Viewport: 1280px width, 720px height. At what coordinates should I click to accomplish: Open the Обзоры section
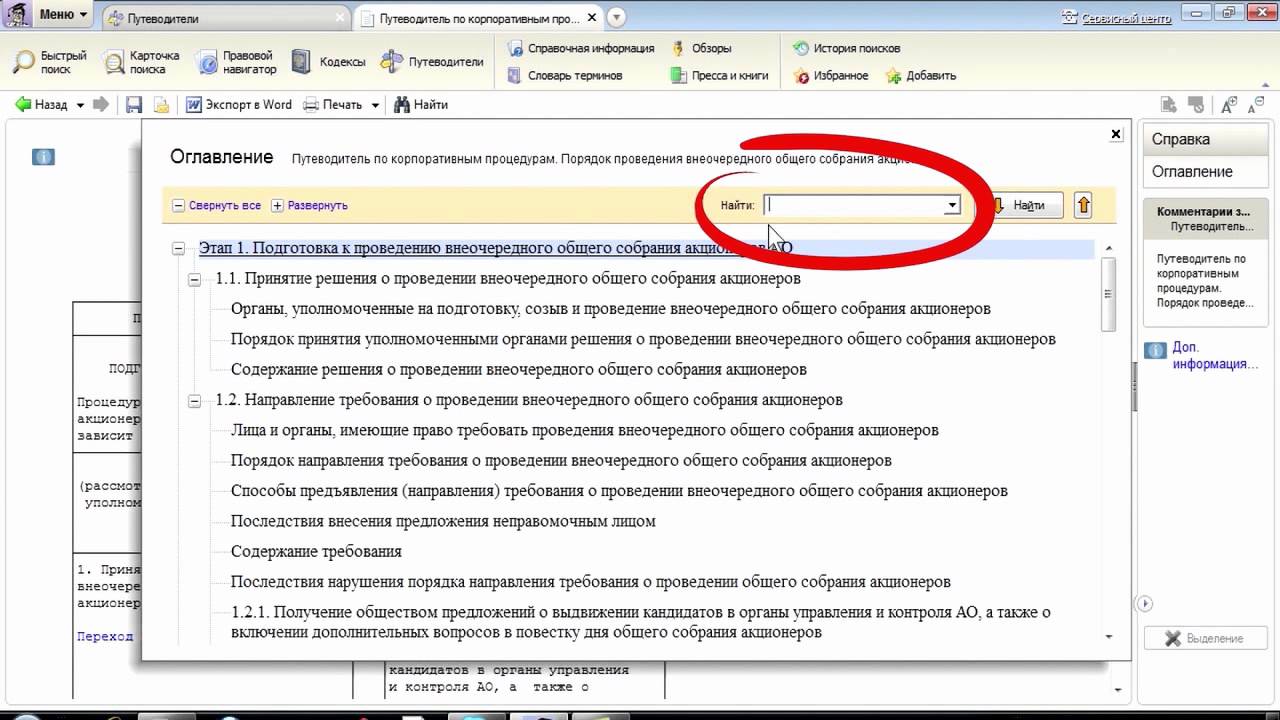[702, 48]
